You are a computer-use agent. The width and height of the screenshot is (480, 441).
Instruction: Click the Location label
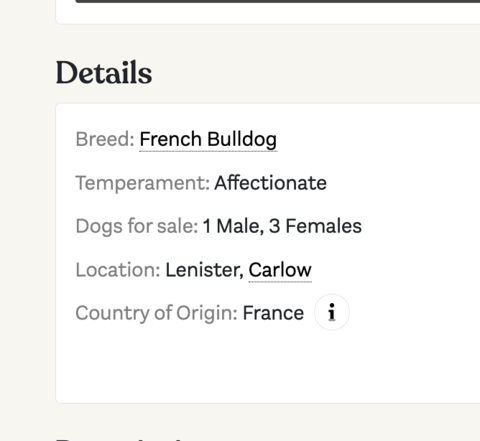coord(118,270)
